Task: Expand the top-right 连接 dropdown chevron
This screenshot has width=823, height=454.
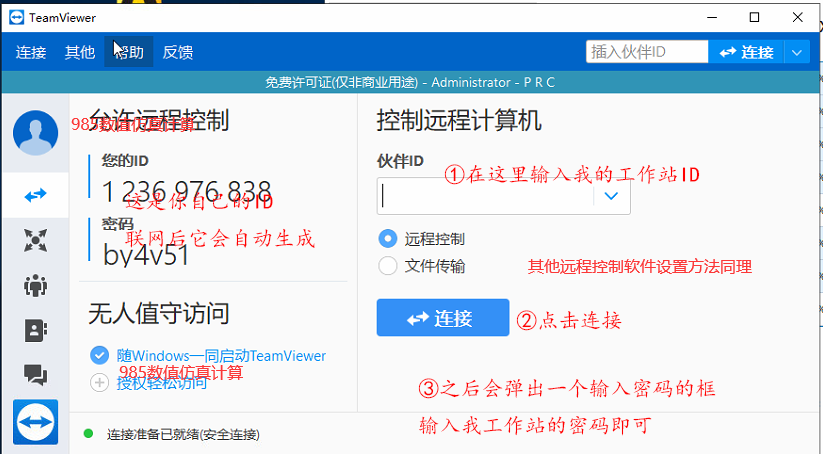Action: (797, 52)
